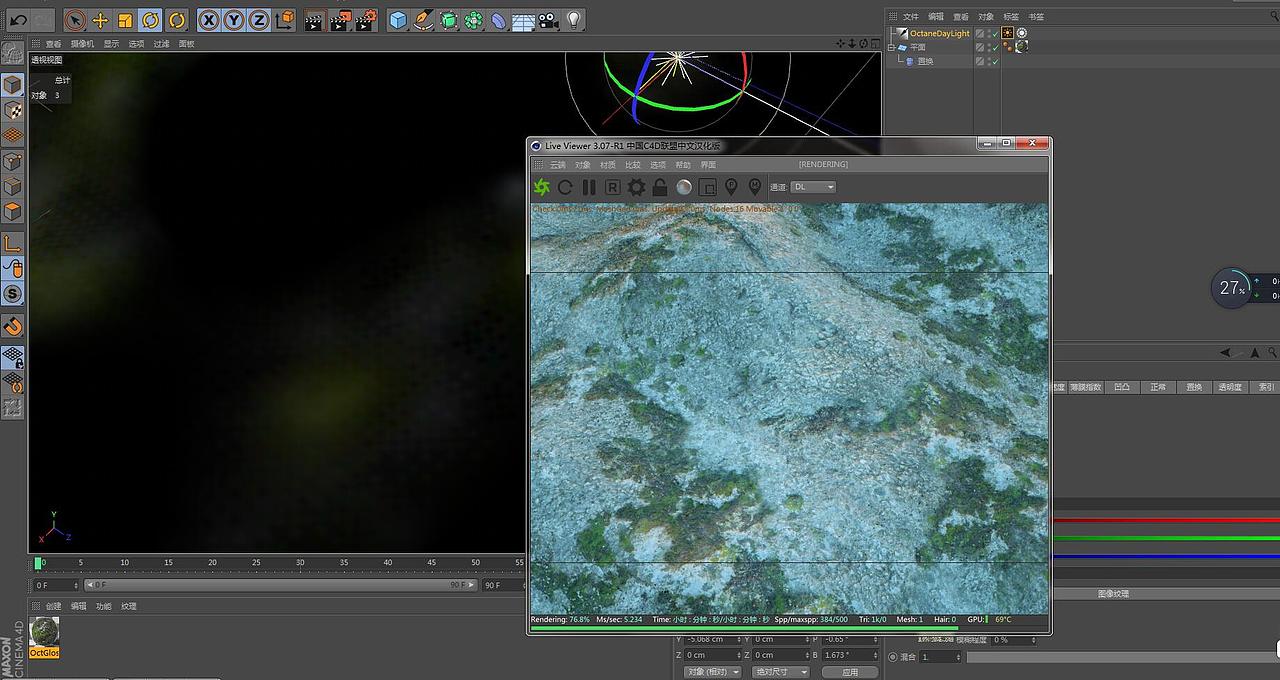Select the OctGlos material thumbnail
Screen dimensions: 1280x680
coord(44,632)
